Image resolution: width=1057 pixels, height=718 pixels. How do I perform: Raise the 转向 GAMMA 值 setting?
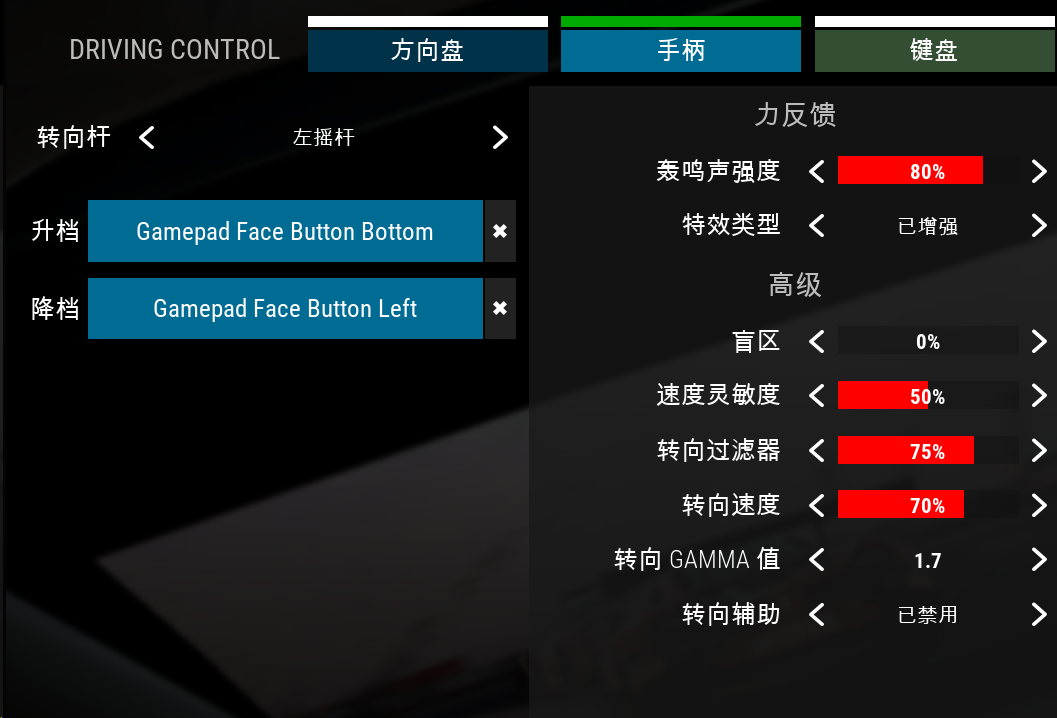(1039, 560)
